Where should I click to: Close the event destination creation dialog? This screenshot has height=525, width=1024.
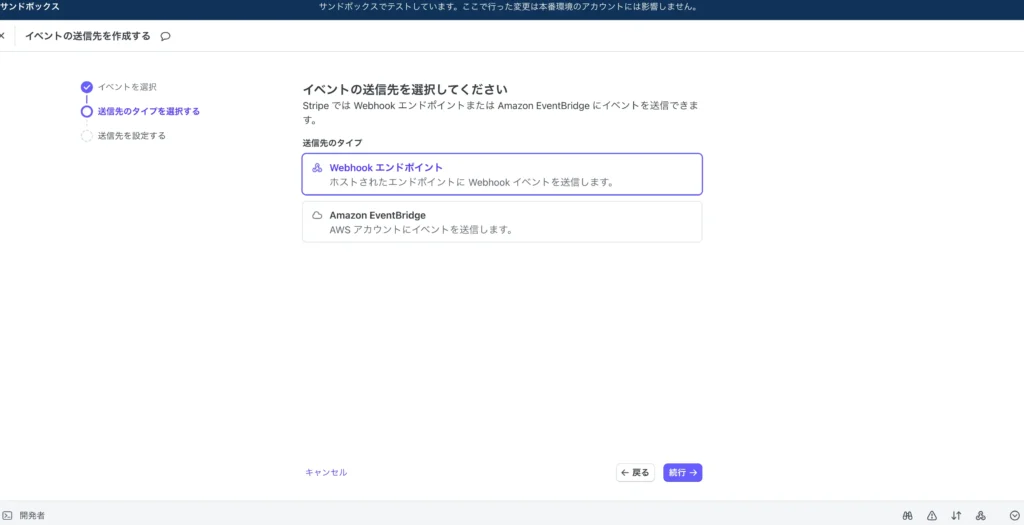tap(3, 36)
